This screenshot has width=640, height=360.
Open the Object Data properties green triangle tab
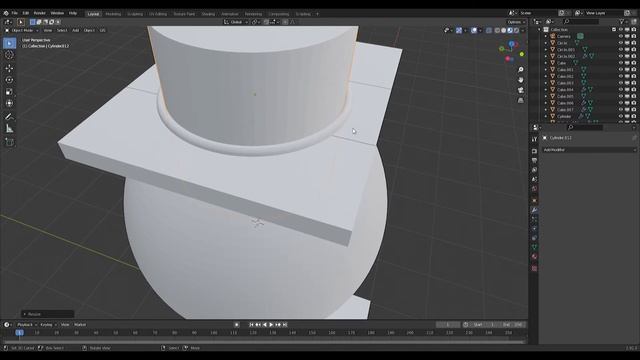click(534, 247)
